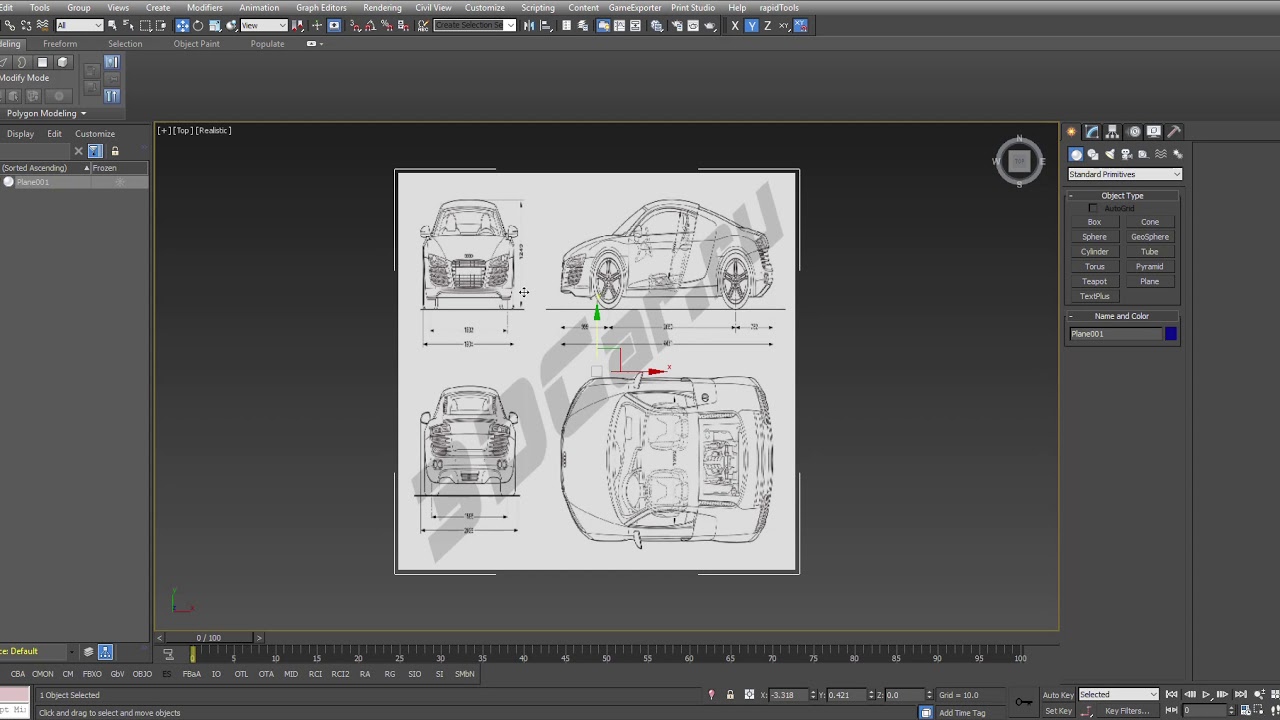This screenshot has width=1280, height=720.
Task: Click the ViewCube in the viewport
Action: pyautogui.click(x=1019, y=161)
